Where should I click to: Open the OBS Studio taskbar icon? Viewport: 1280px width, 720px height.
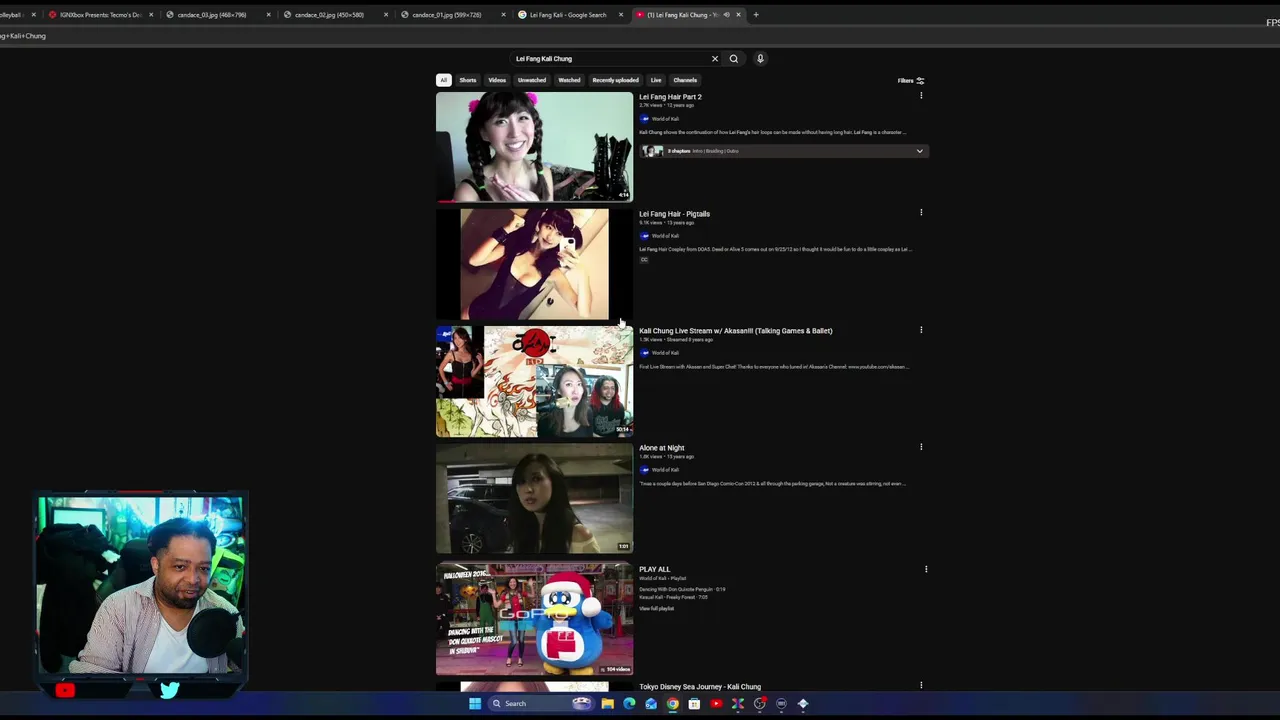760,703
